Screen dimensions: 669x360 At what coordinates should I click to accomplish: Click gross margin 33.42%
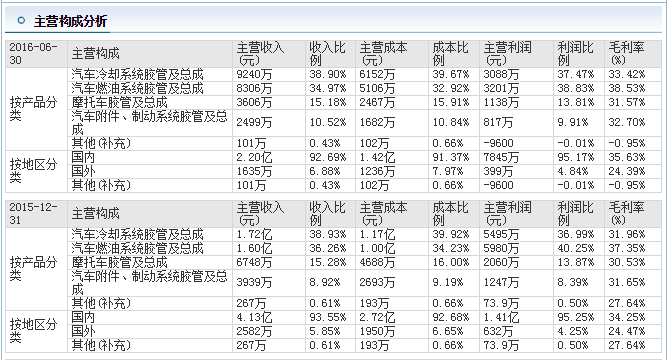click(626, 74)
